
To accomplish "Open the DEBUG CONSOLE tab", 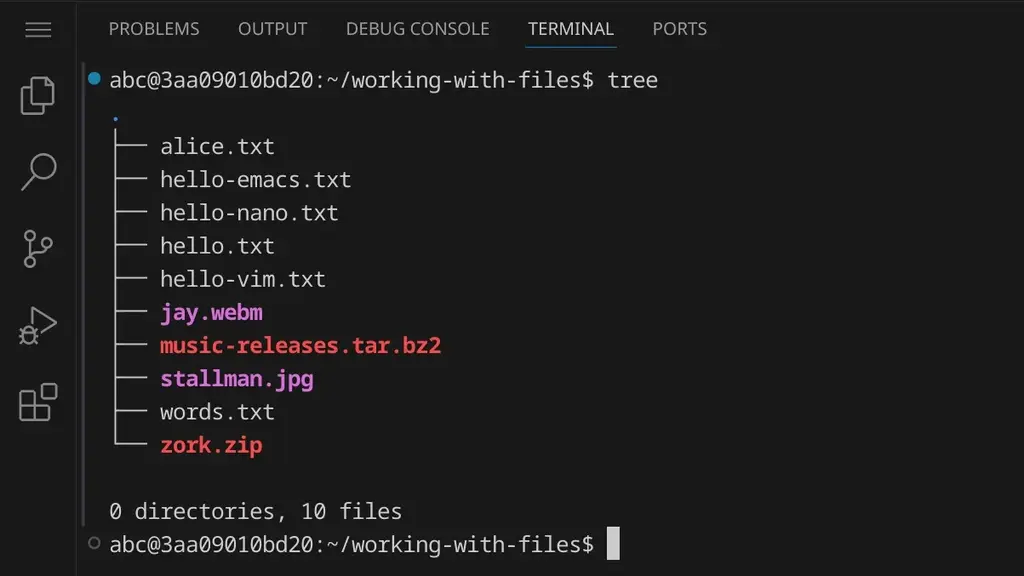I will [417, 29].
